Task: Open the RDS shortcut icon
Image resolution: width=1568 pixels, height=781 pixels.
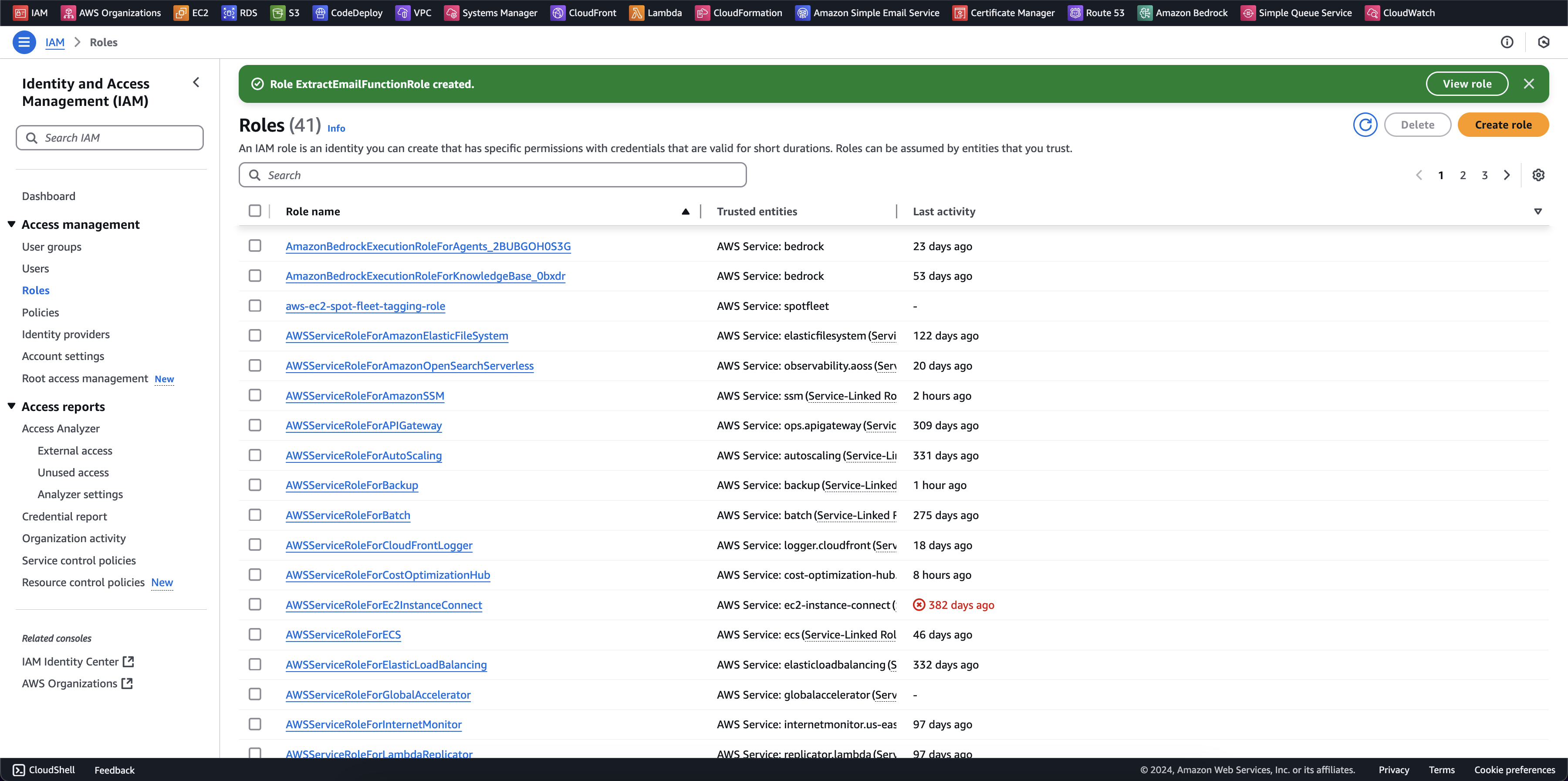Action: pyautogui.click(x=229, y=13)
